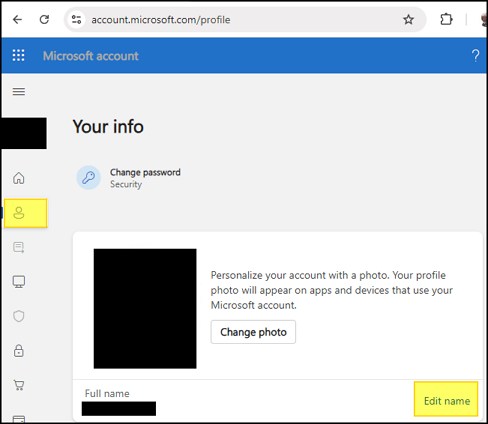Open the Order history cart sidebar icon
Image resolution: width=488 pixels, height=424 pixels.
(19, 385)
